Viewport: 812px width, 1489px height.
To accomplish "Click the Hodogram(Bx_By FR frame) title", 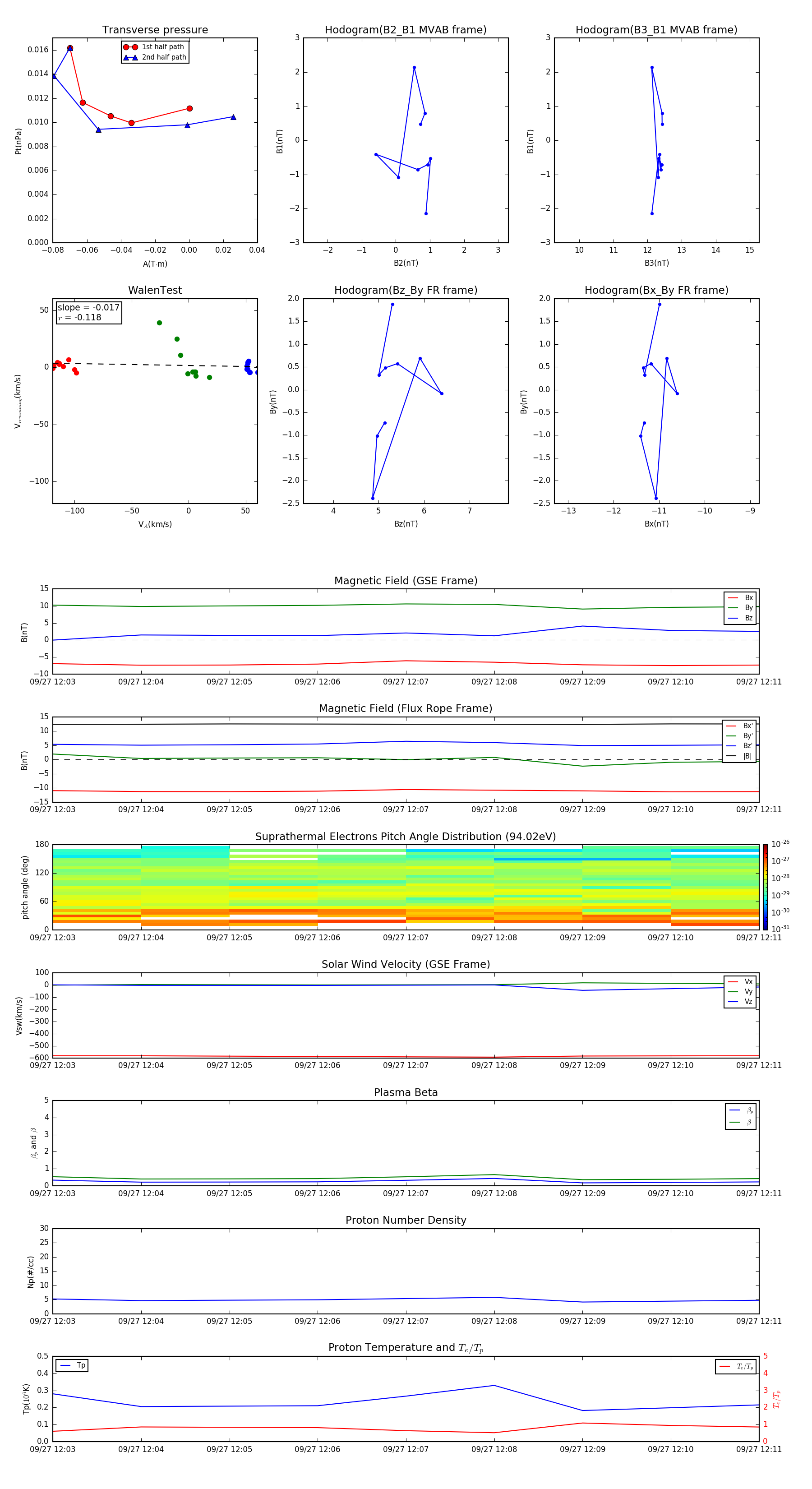I will 656,290.
